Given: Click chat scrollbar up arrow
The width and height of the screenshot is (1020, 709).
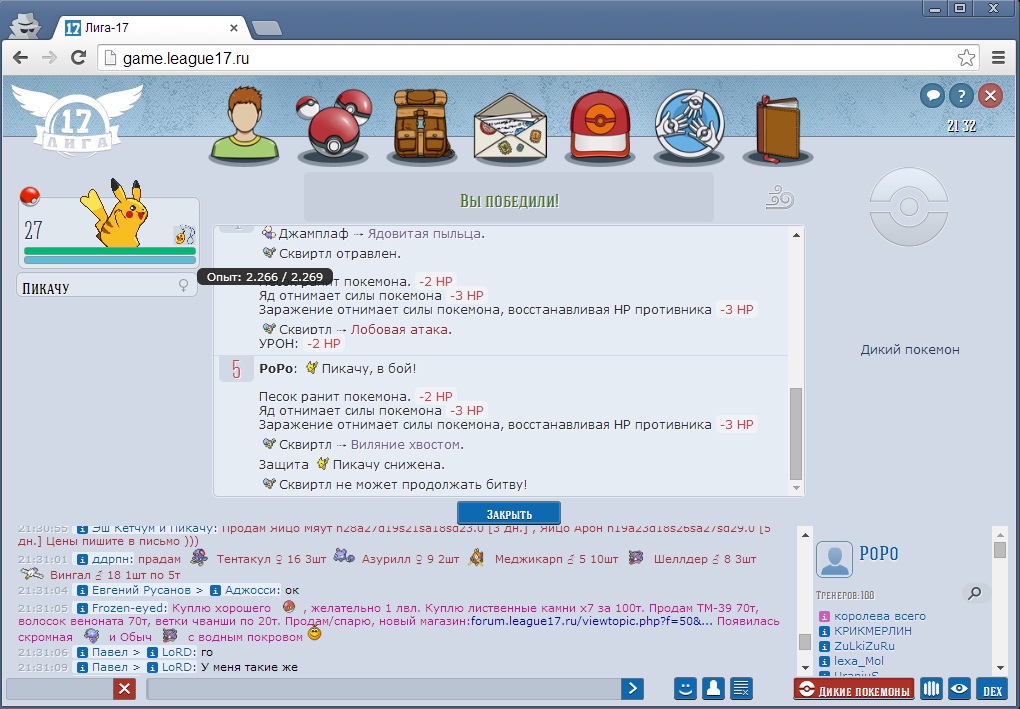Looking at the screenshot, I should tap(805, 535).
